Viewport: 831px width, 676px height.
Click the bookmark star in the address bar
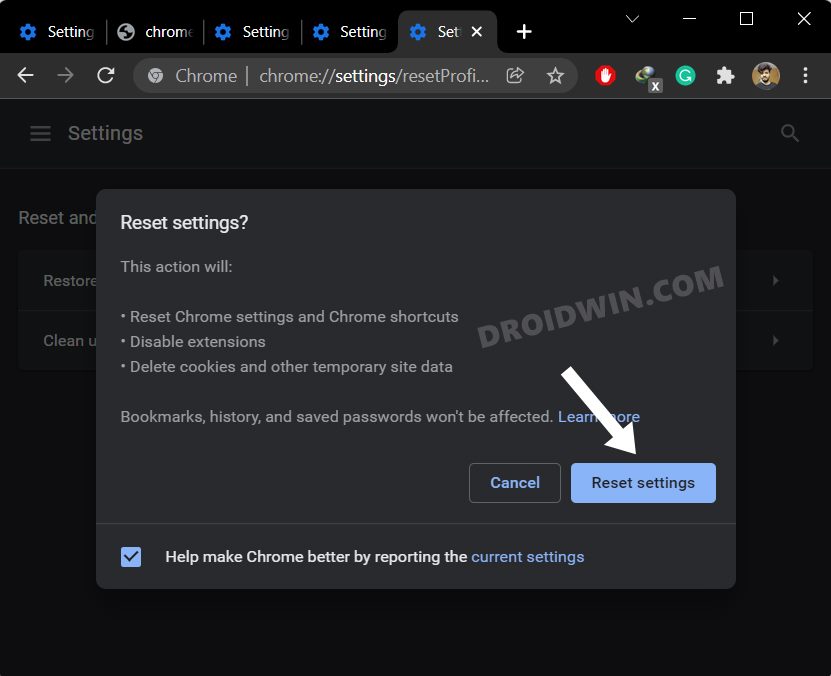point(555,75)
